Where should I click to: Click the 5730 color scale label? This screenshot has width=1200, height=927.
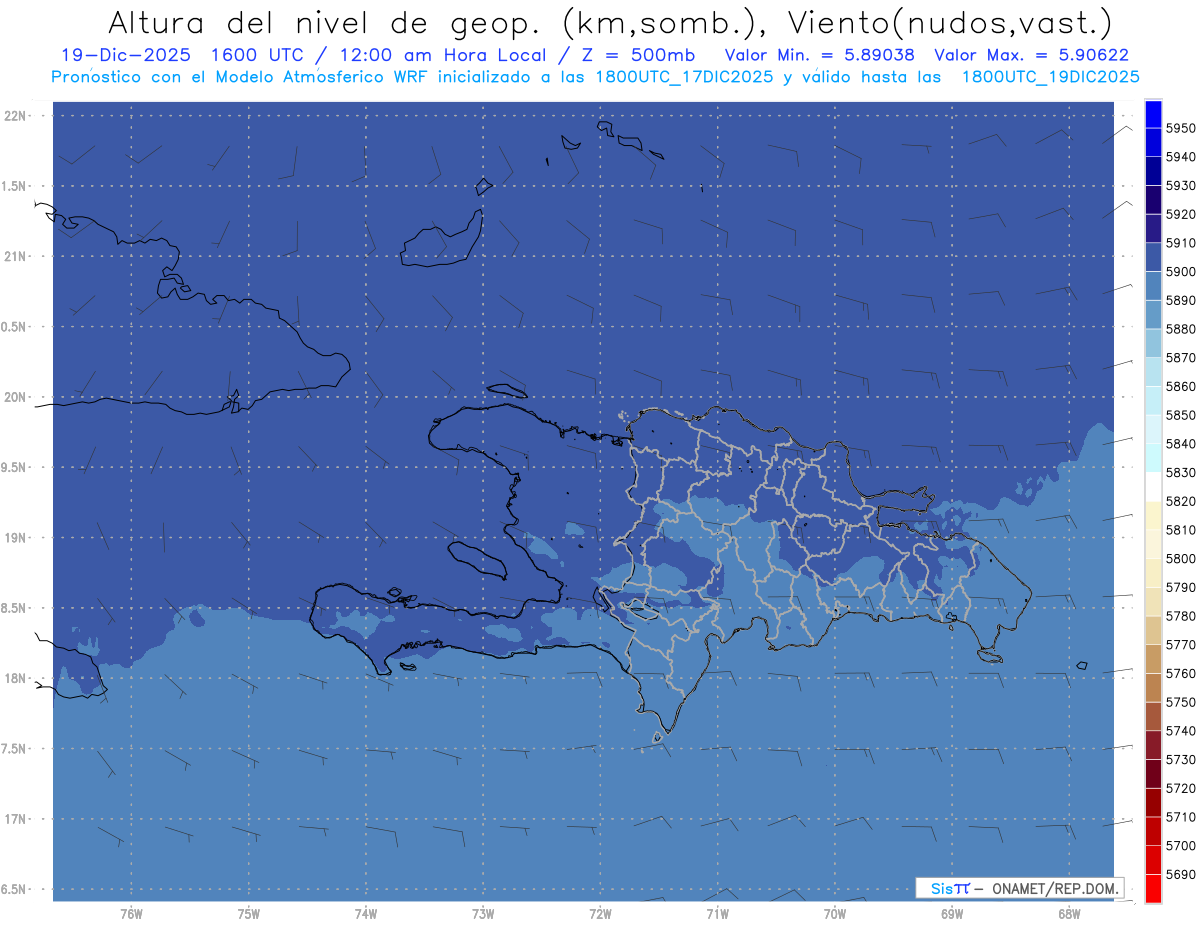1180,759
